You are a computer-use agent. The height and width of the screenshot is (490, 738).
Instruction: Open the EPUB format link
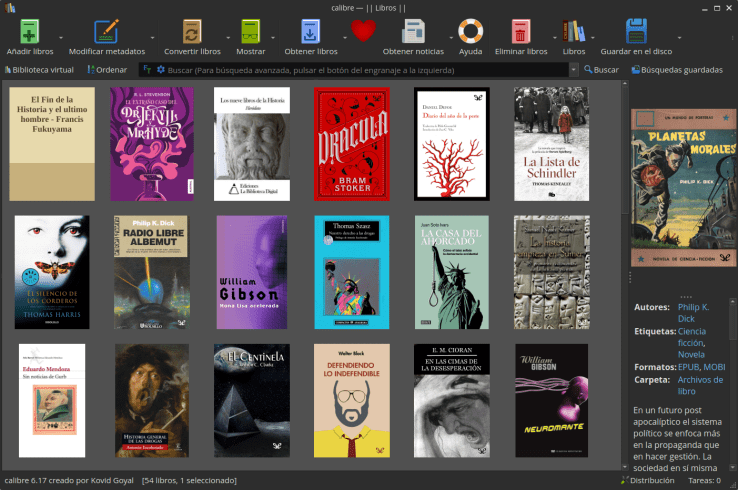(688, 367)
